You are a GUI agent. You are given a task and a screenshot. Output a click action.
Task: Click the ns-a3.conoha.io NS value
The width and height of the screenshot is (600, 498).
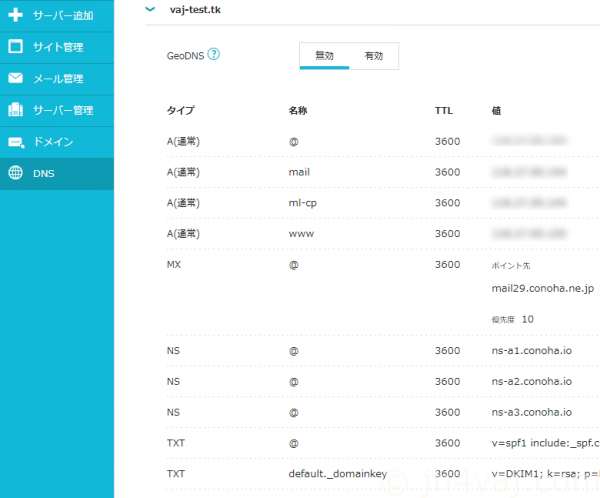click(x=531, y=412)
